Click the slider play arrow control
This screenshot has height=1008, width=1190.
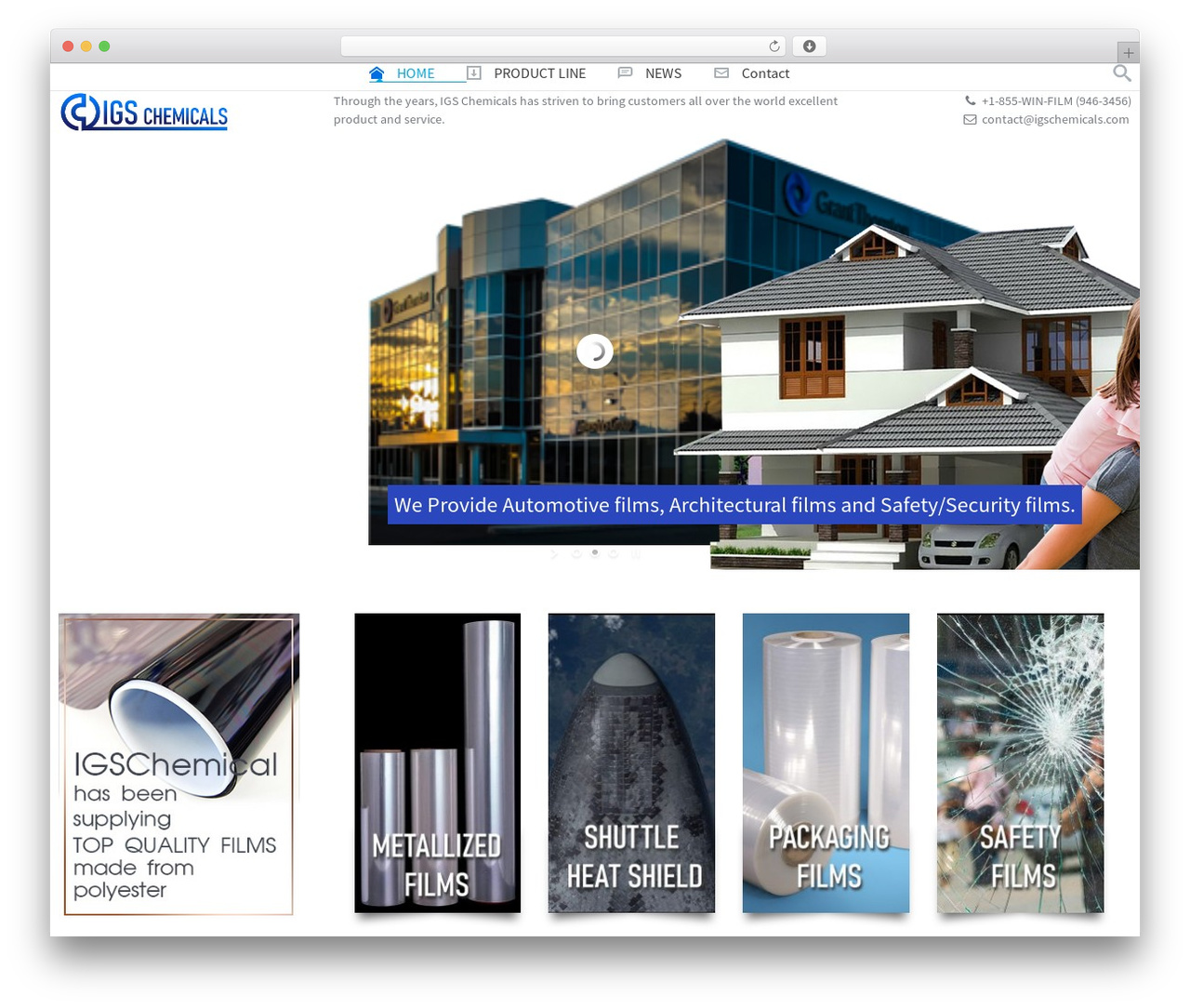554,554
